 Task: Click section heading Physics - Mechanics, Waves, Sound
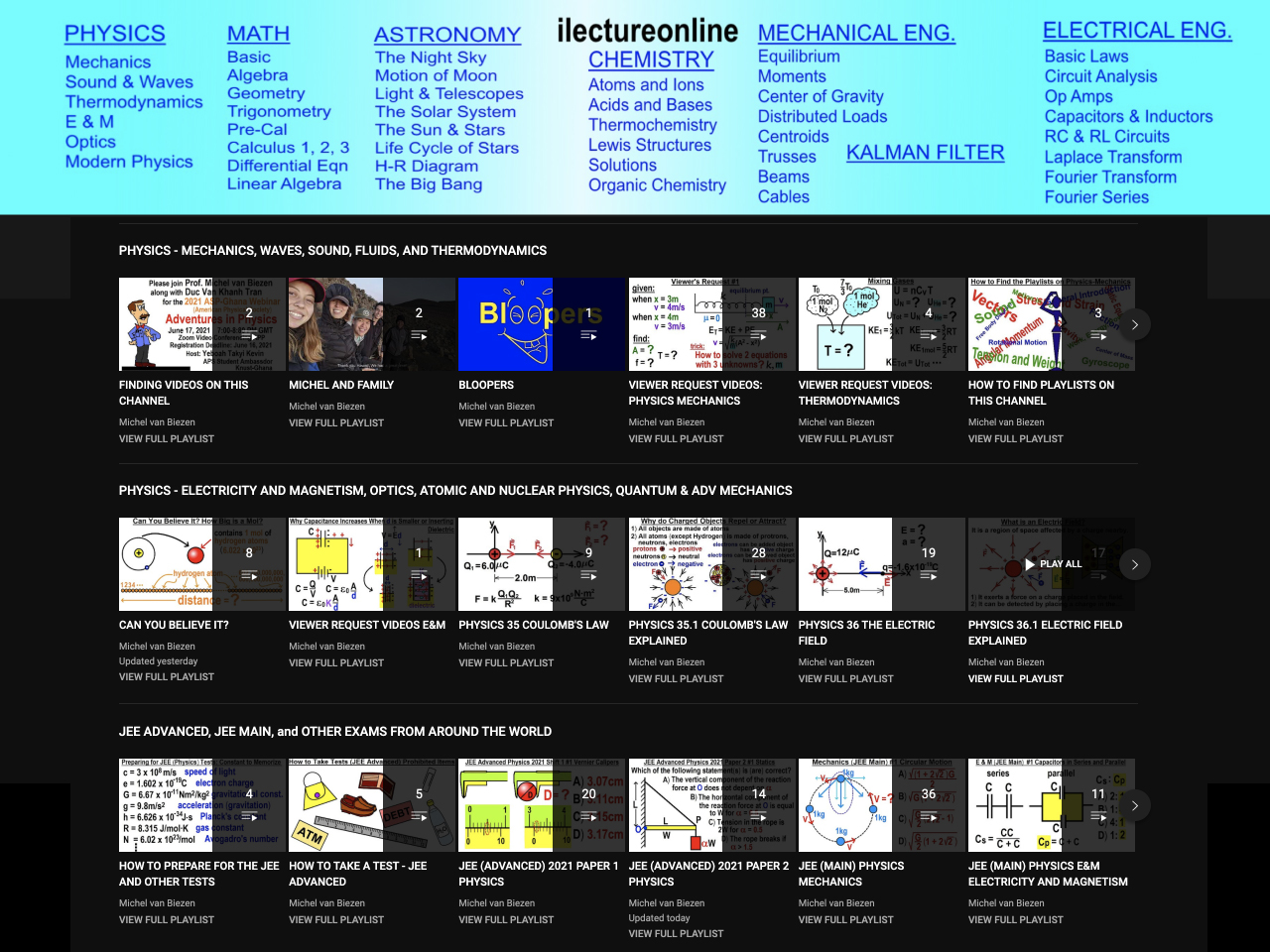click(332, 251)
